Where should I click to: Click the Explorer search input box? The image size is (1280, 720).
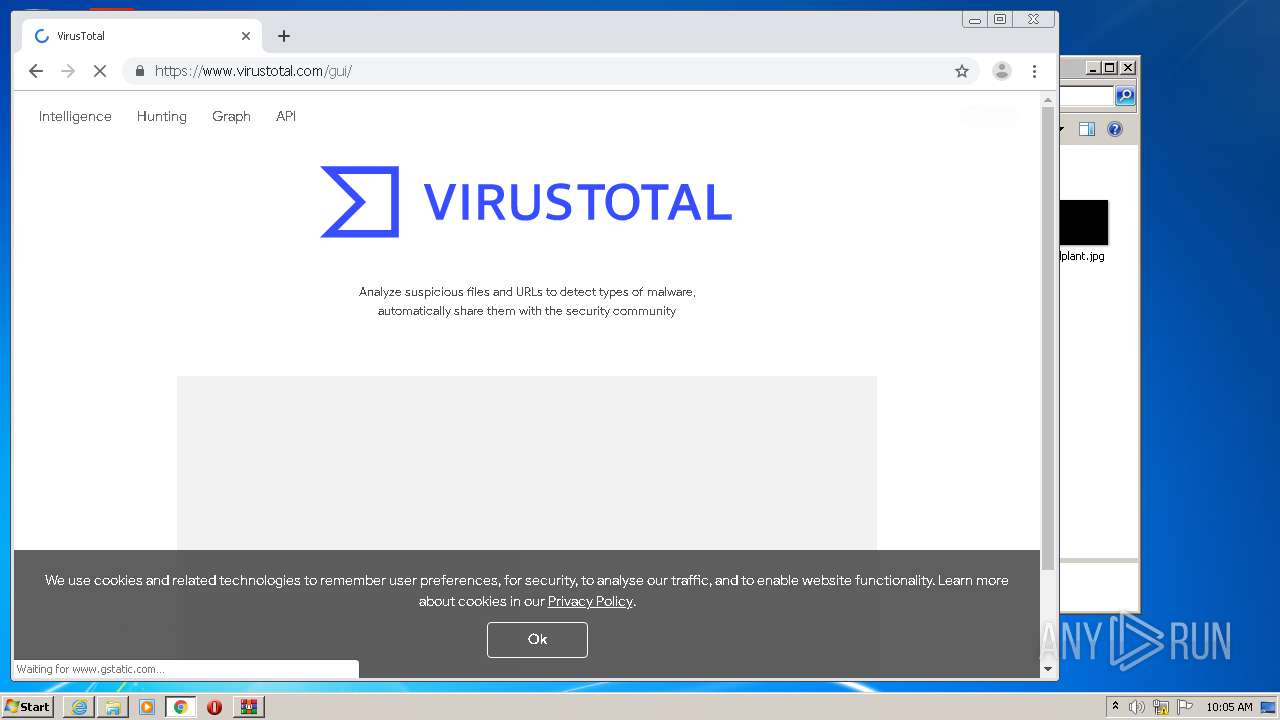point(1087,96)
